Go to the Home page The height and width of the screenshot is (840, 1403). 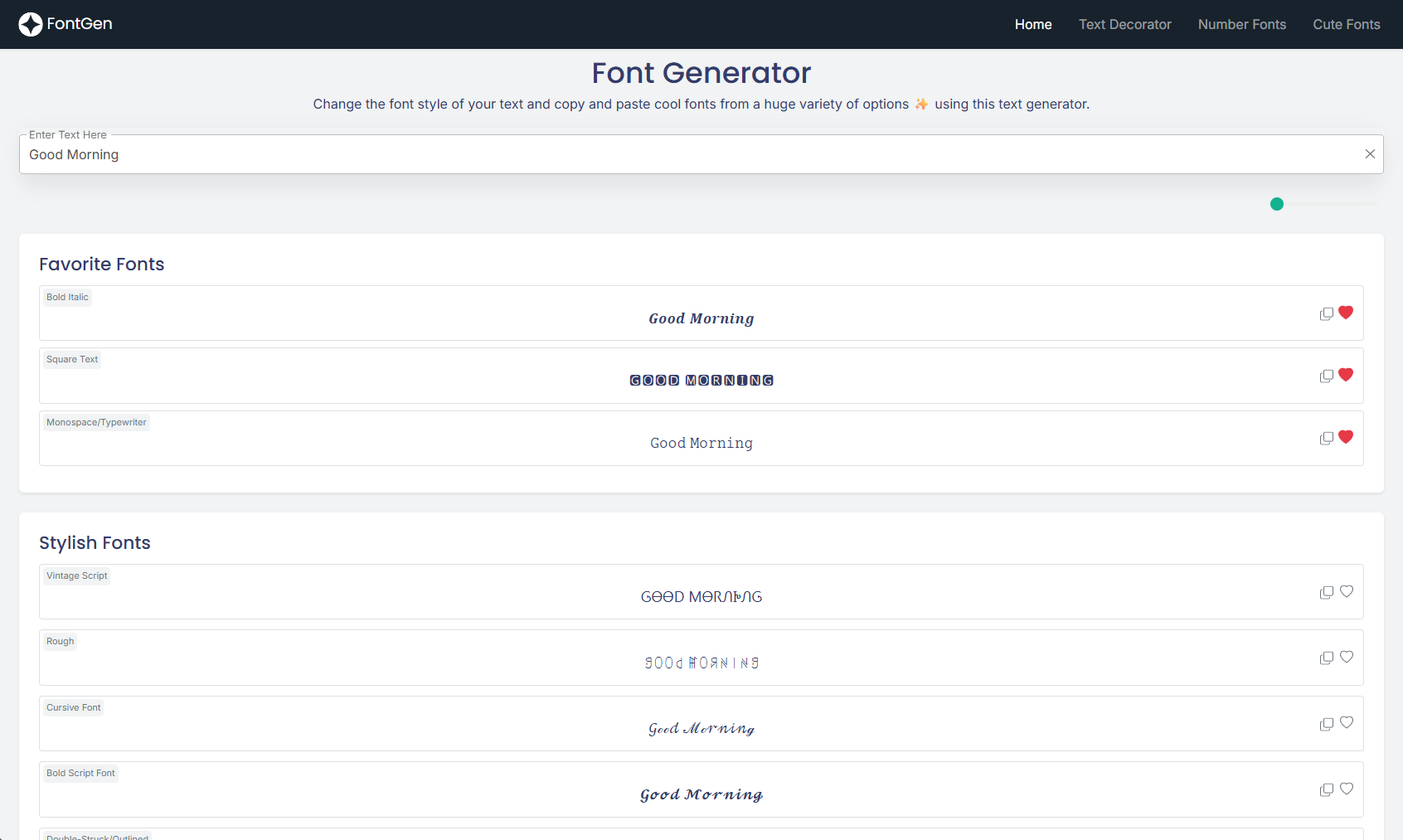point(1032,24)
